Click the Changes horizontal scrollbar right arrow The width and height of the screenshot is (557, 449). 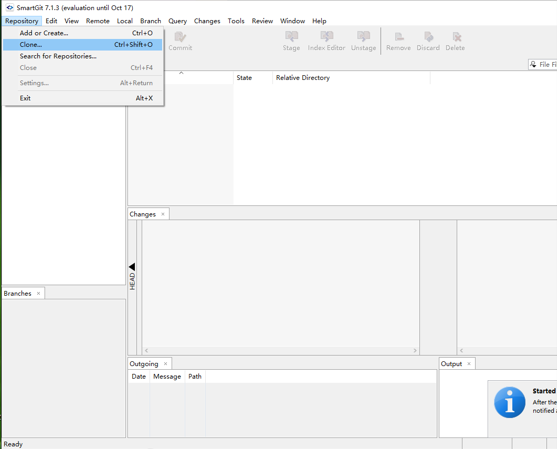click(415, 351)
